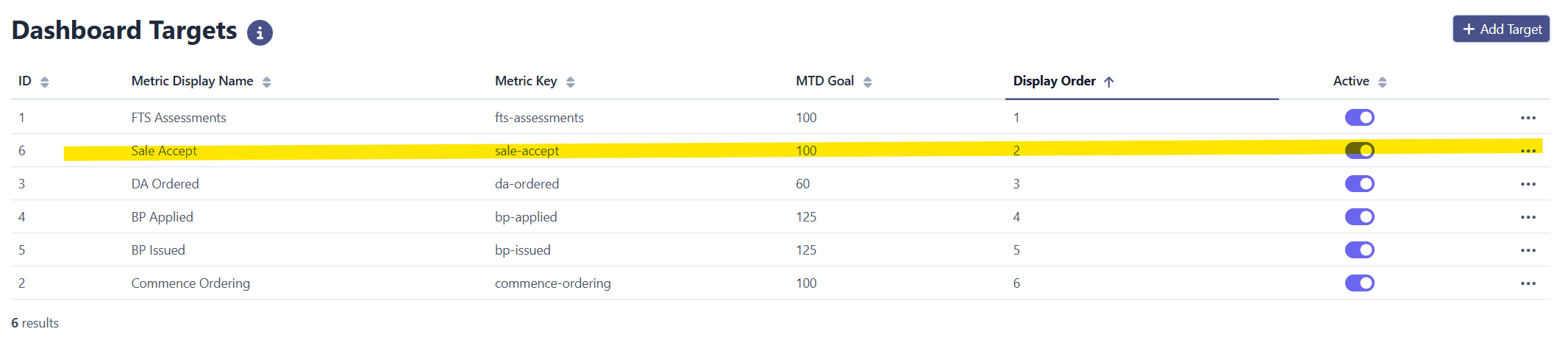Open the three-dot menu for Commence Ordering
This screenshot has height=354, width=1568.
1528,283
